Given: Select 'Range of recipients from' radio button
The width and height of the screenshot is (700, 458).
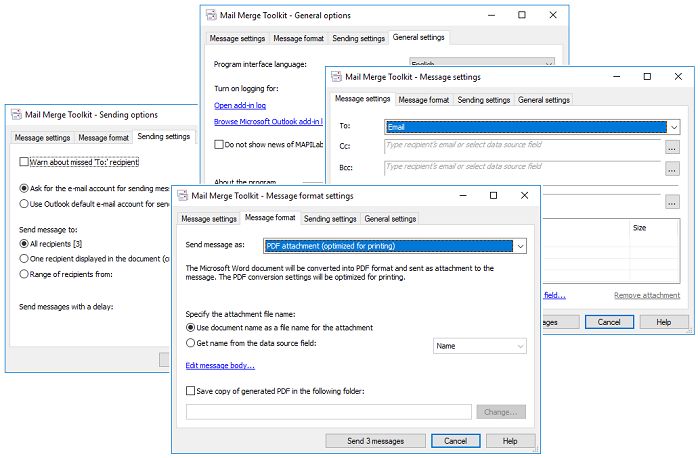Looking at the screenshot, I should click(x=24, y=274).
